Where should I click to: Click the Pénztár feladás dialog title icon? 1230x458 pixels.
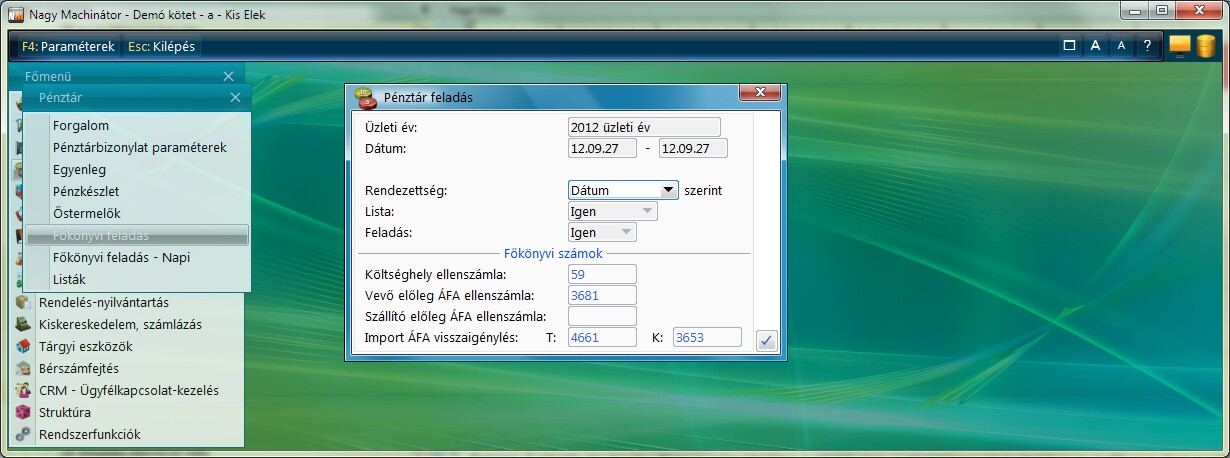tap(365, 97)
